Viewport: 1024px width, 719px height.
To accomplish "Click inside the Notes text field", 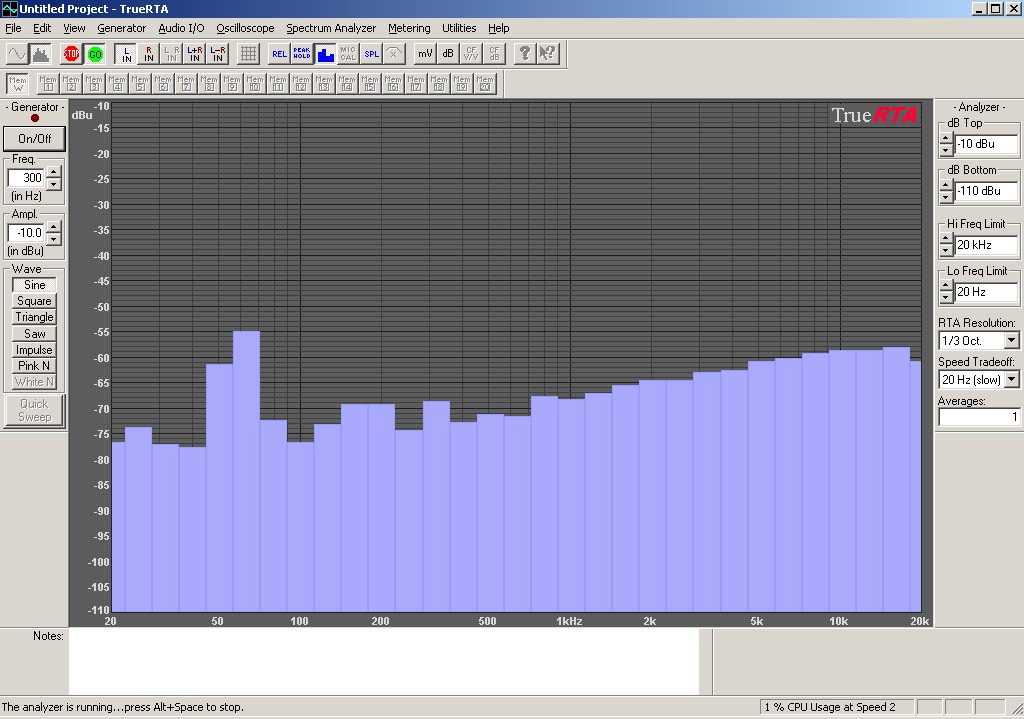I will click(x=383, y=661).
